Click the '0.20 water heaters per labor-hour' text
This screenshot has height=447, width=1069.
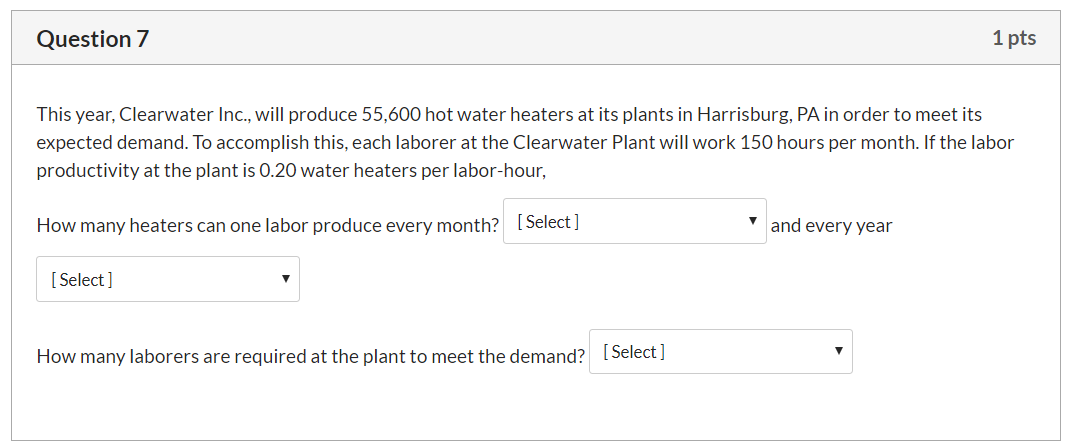tap(402, 171)
